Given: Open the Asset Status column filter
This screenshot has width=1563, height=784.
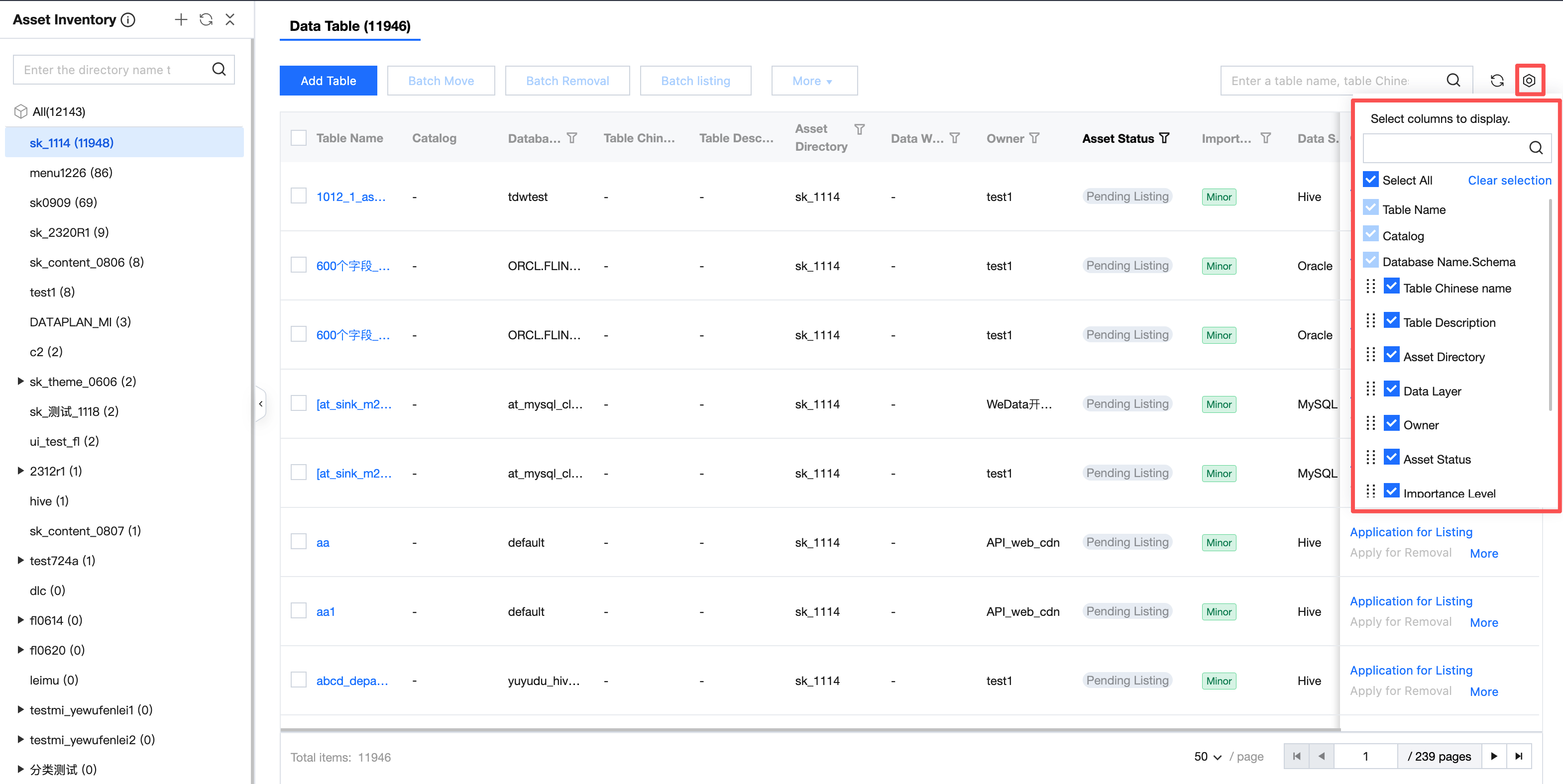Looking at the screenshot, I should point(1164,138).
